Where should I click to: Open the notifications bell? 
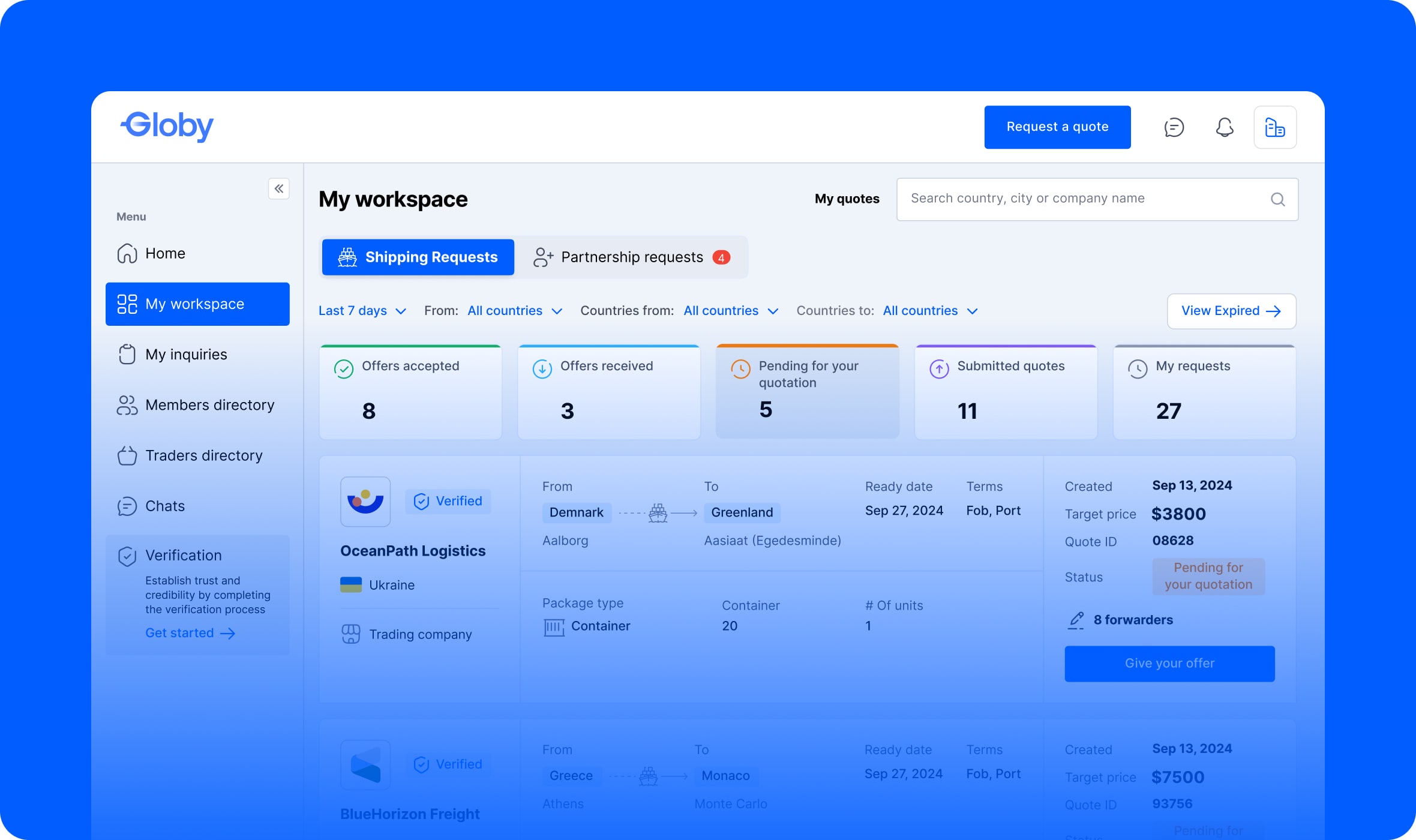[x=1225, y=127]
